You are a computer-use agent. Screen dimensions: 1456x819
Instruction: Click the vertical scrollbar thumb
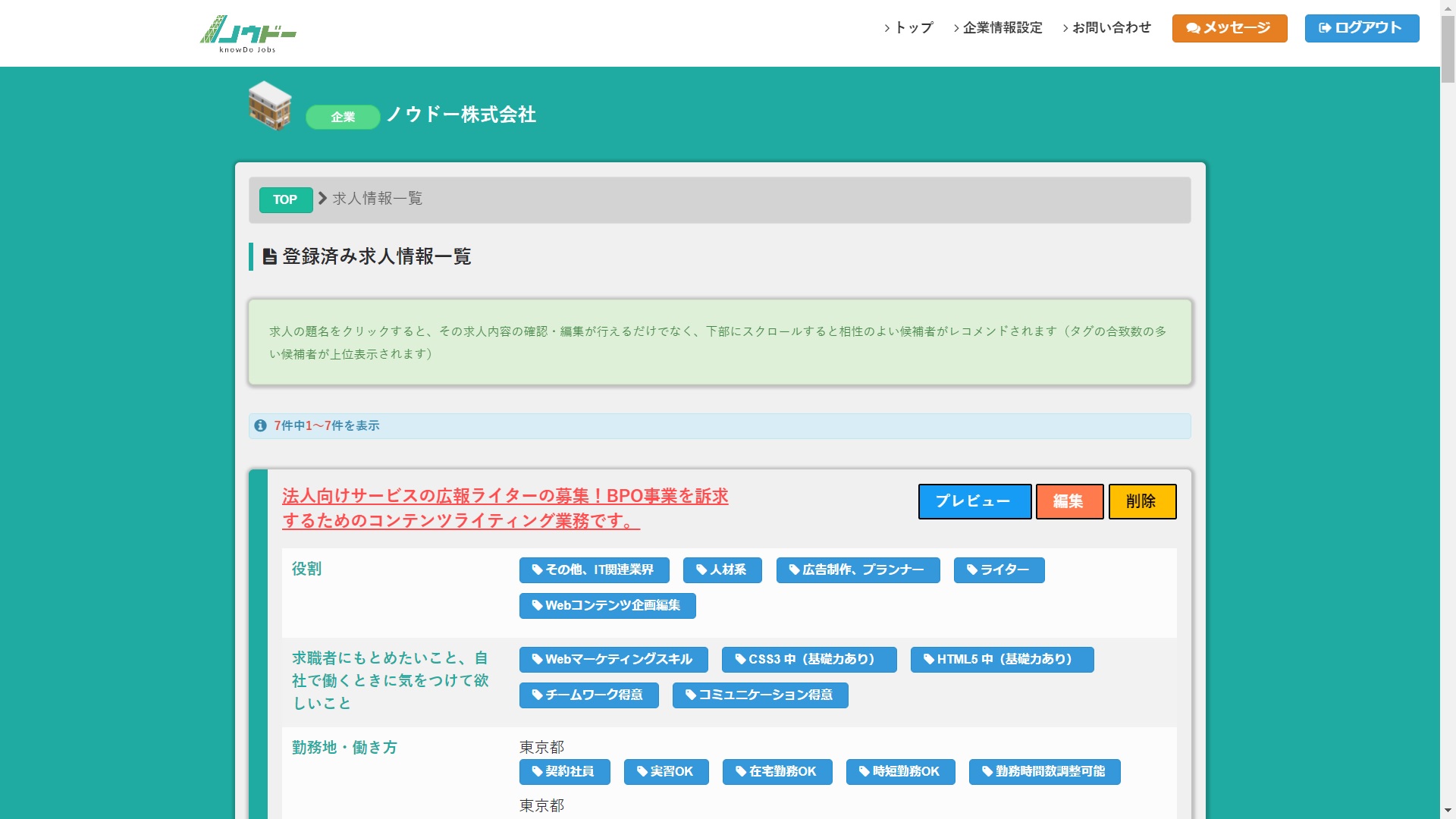1448,49
